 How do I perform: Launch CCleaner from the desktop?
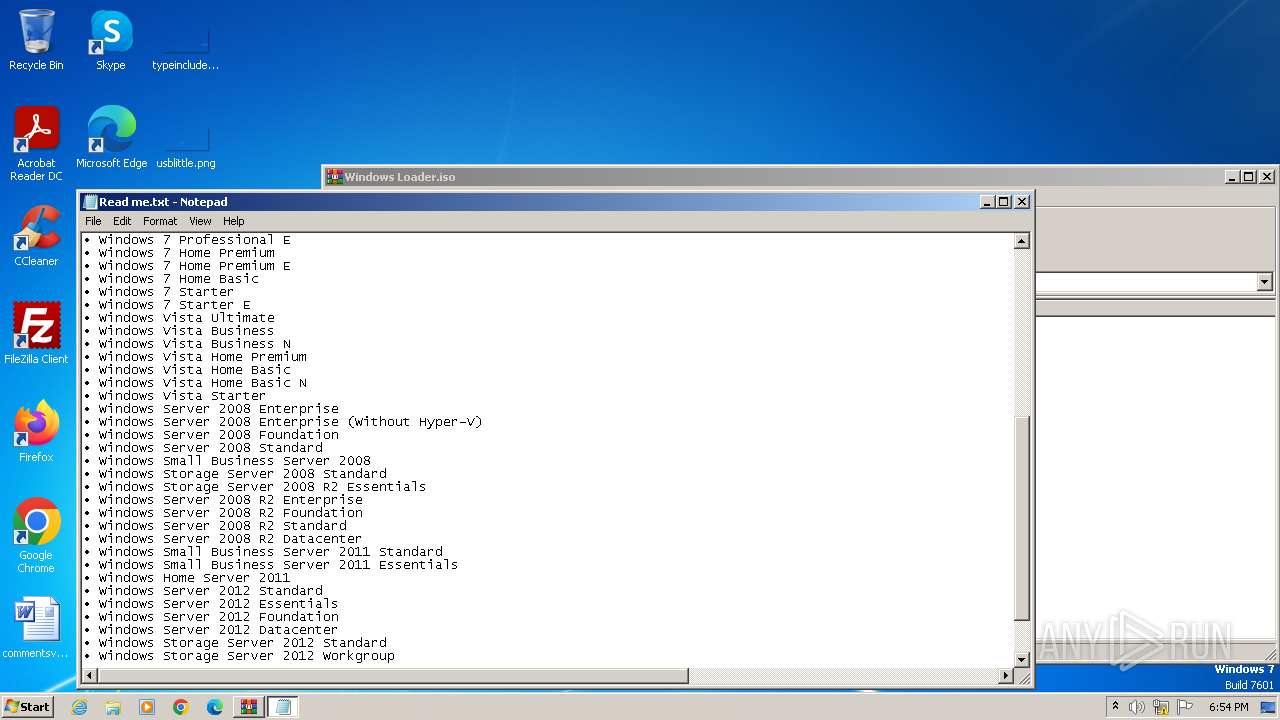click(36, 236)
